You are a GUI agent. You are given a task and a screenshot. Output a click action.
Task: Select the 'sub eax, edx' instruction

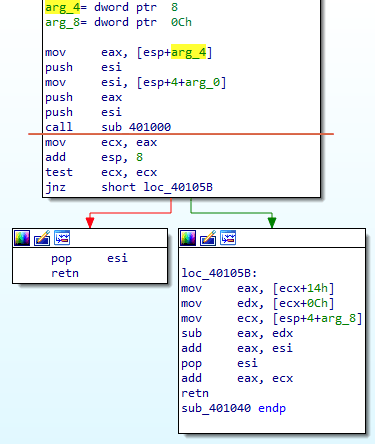click(237, 333)
